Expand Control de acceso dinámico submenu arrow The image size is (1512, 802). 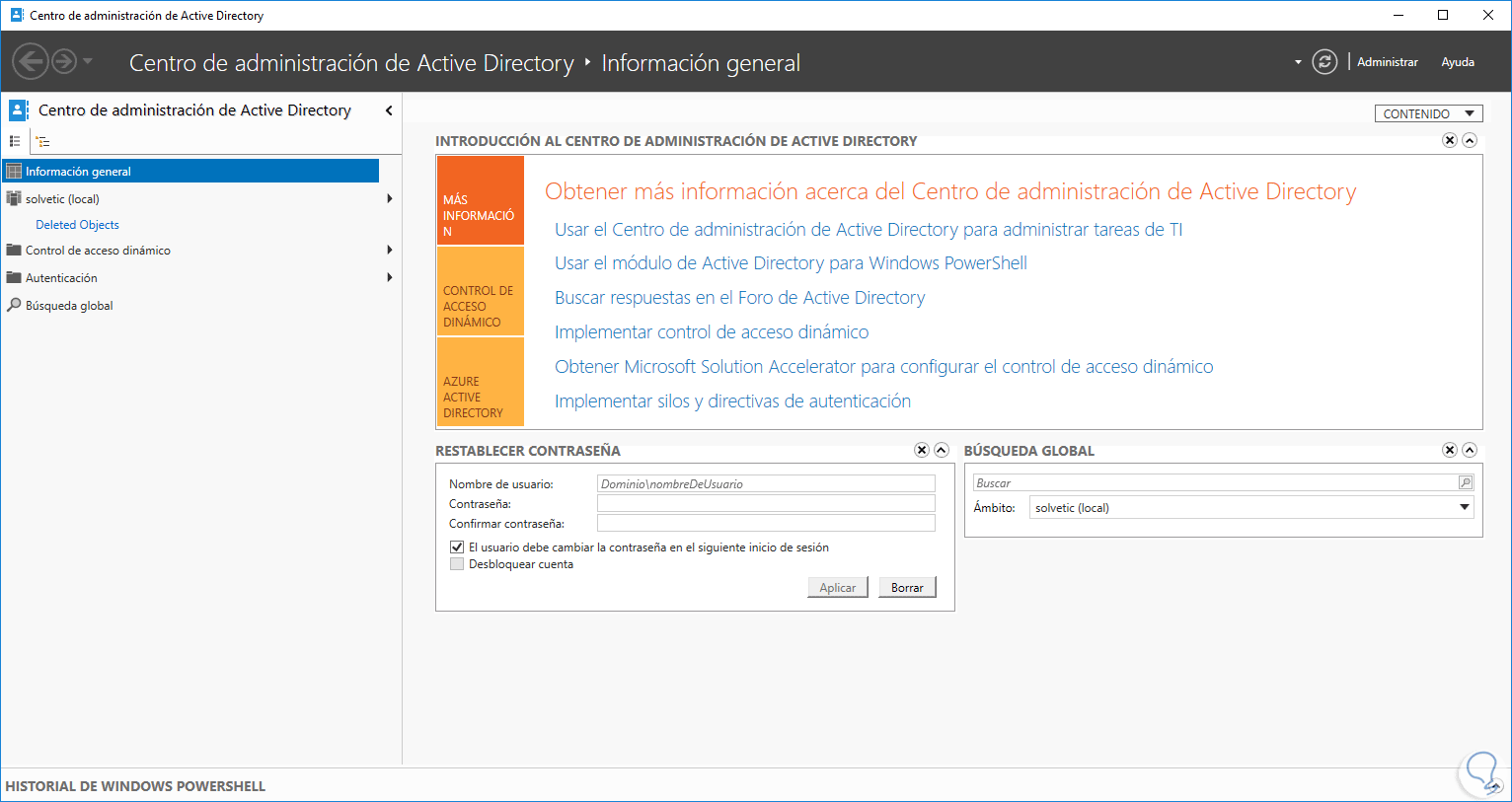click(390, 250)
